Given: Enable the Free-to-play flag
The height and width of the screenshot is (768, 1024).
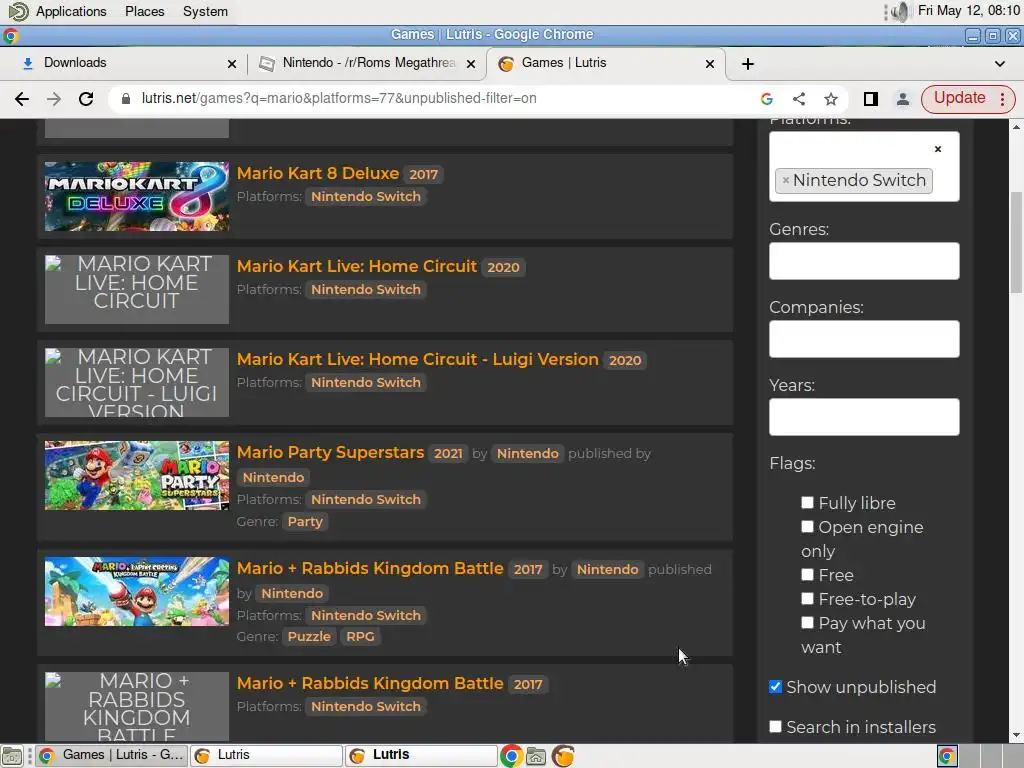Looking at the screenshot, I should [807, 598].
